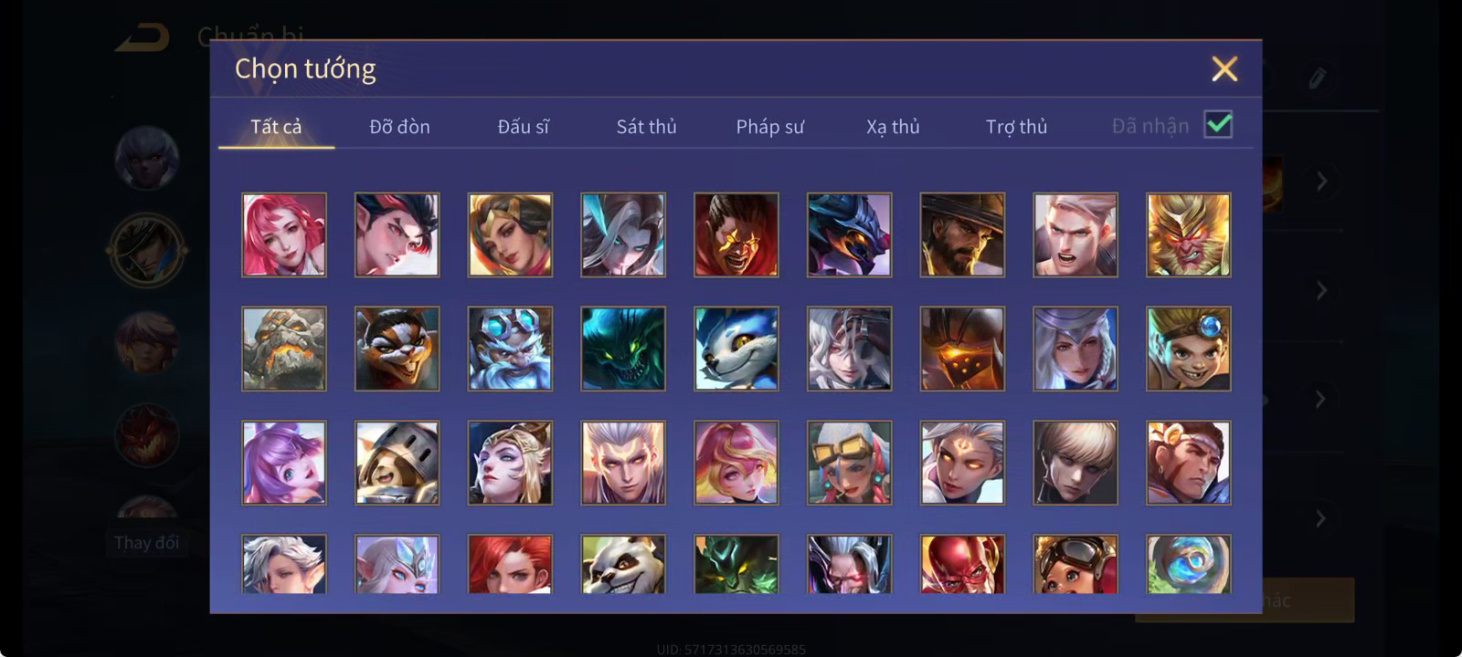Screen dimensions: 1462x657
Task: Go back with the return arrow
Action: 141,38
